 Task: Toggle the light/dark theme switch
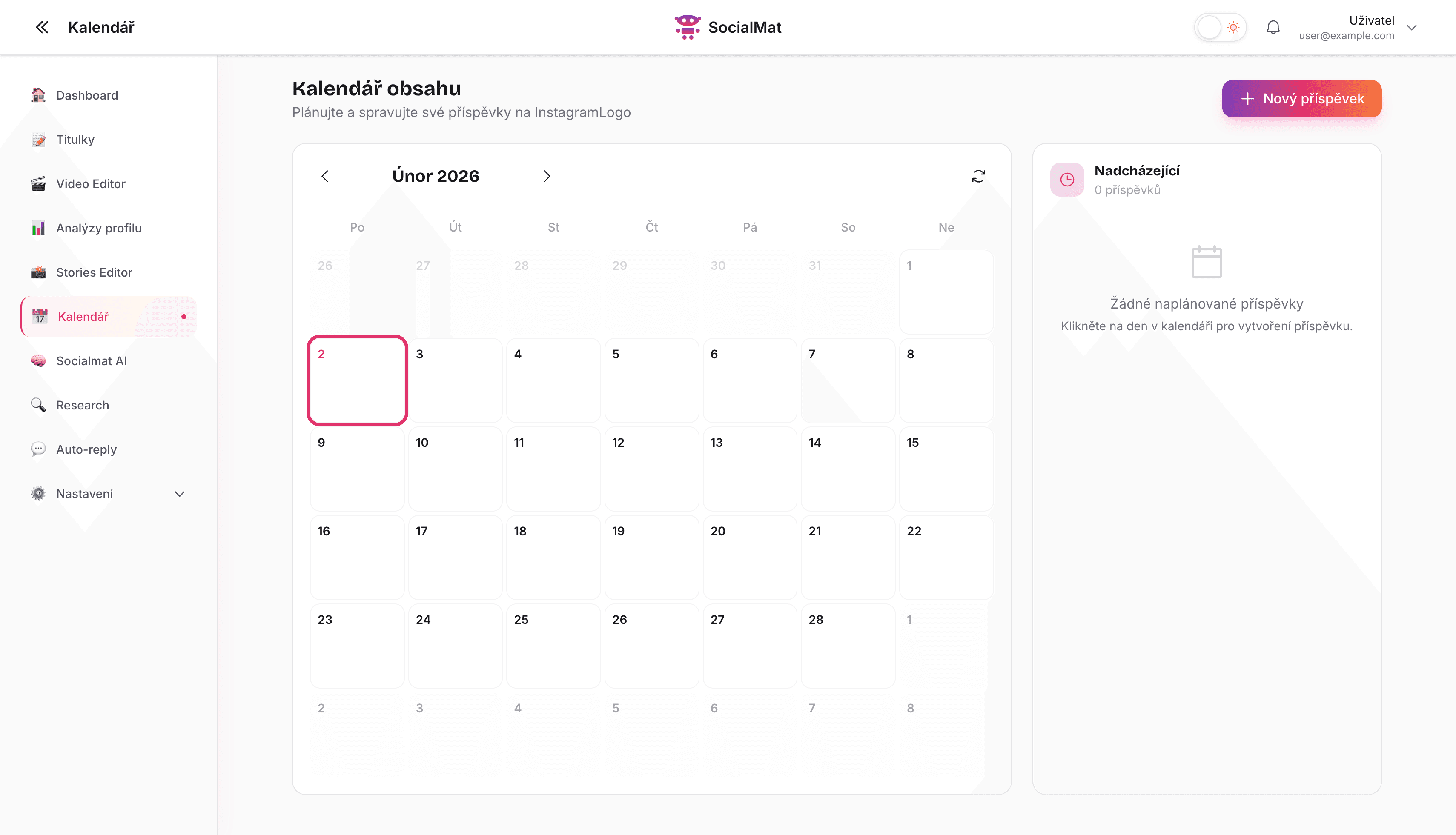click(1220, 27)
